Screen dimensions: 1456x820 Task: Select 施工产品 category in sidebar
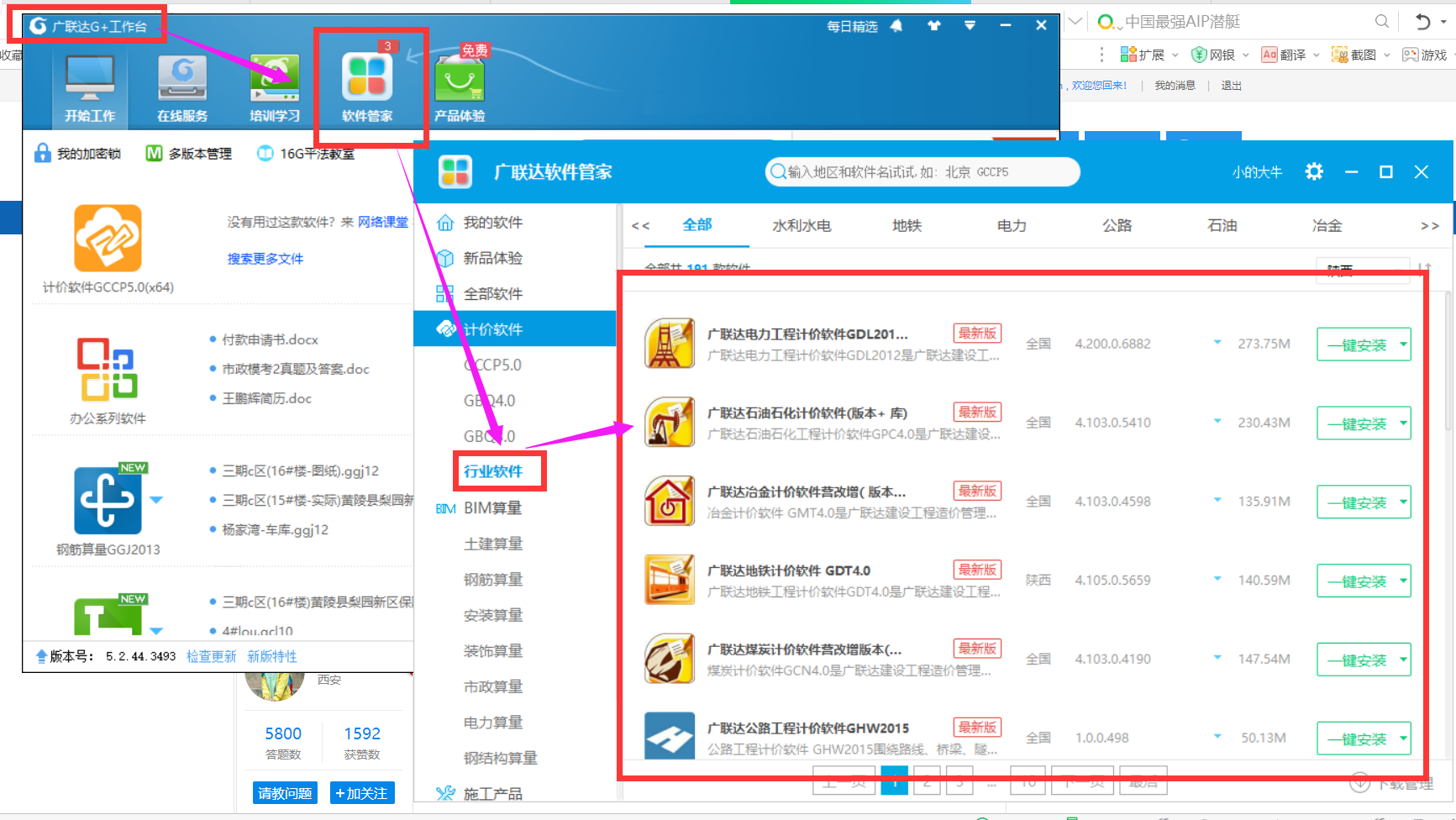click(493, 793)
